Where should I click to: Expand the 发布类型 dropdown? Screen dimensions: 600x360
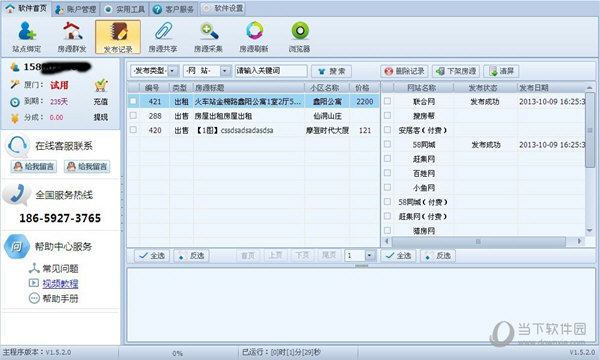(173, 71)
